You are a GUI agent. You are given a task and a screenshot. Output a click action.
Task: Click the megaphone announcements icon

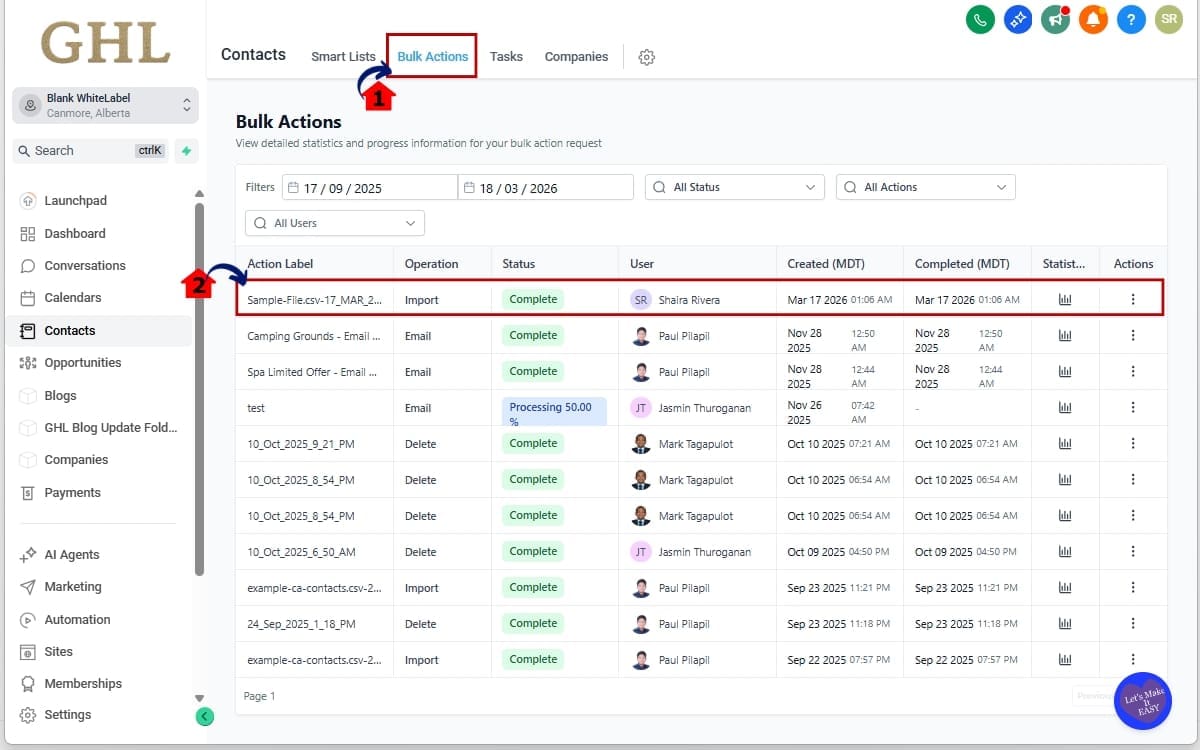pos(1055,19)
